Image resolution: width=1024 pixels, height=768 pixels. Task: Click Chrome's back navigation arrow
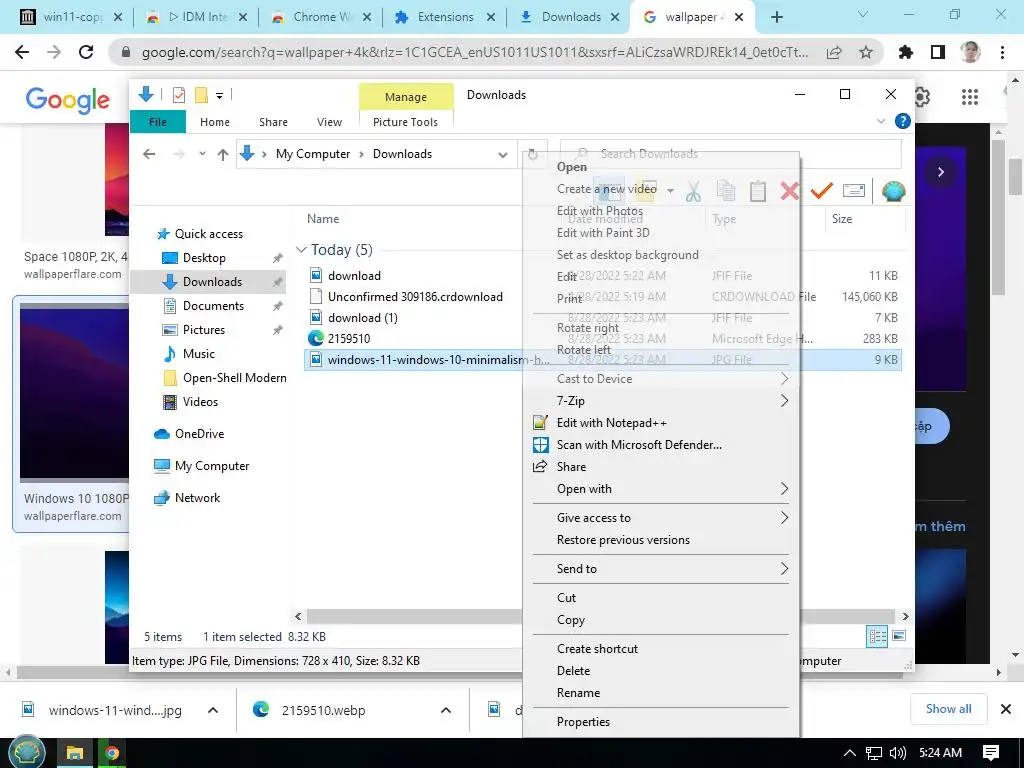click(x=22, y=52)
